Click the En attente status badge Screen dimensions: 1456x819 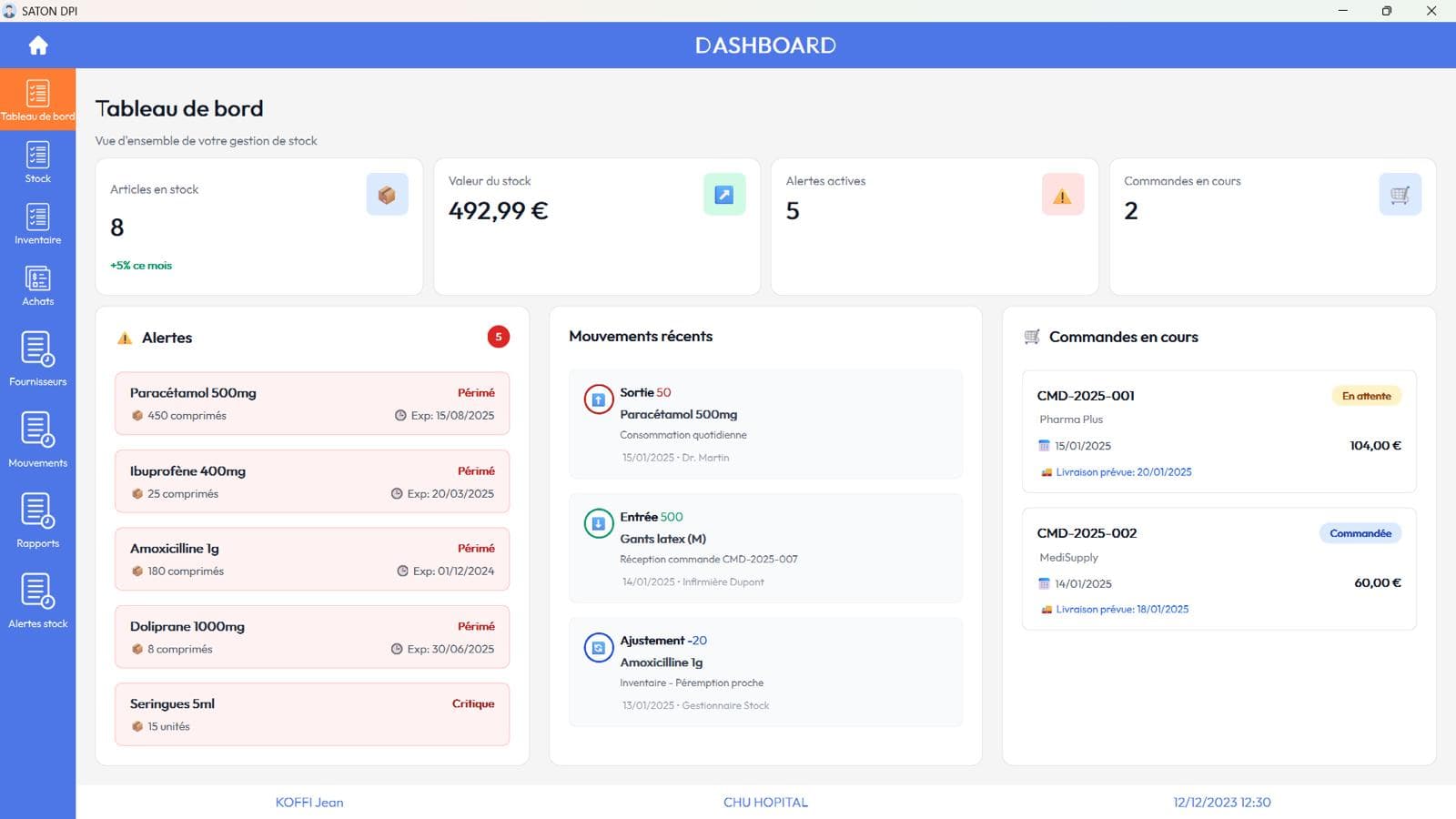click(x=1367, y=396)
